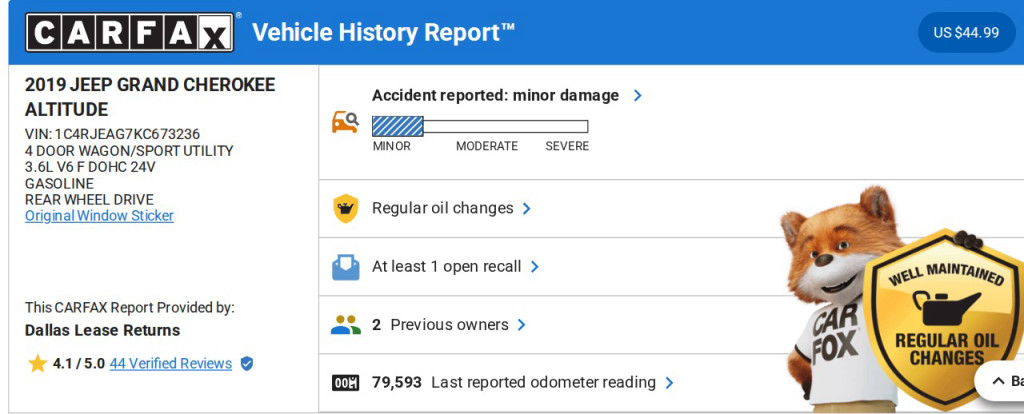
Task: Click the CARFAX logo
Action: (131, 32)
